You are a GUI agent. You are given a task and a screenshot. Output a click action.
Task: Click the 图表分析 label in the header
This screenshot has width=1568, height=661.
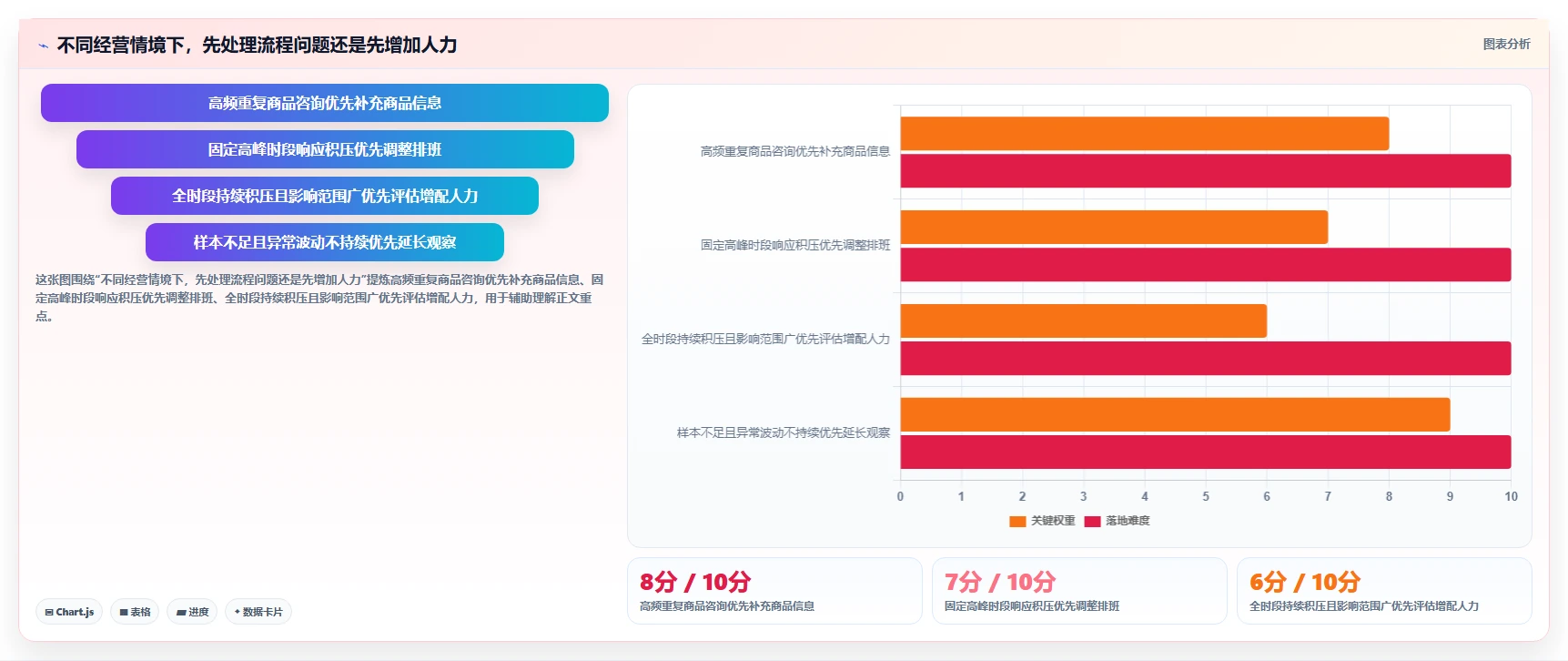tap(1506, 44)
